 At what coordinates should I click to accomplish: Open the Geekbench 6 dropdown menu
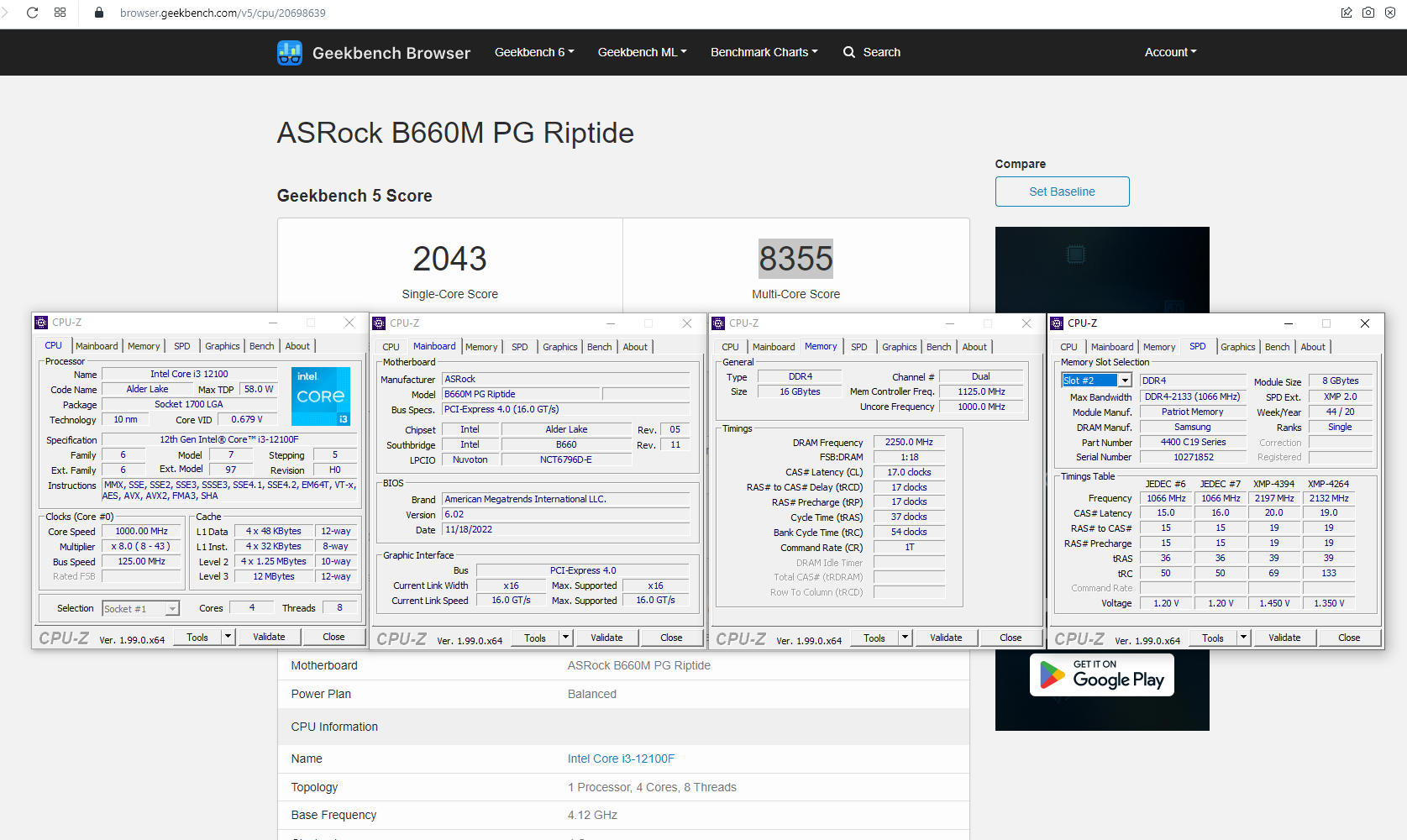534,52
